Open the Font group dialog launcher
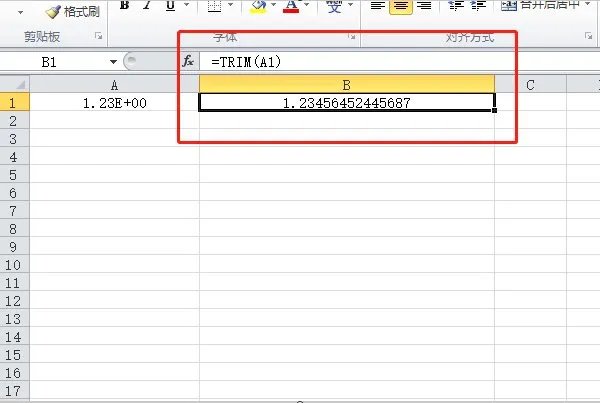This screenshot has height=403, width=600. [x=351, y=37]
